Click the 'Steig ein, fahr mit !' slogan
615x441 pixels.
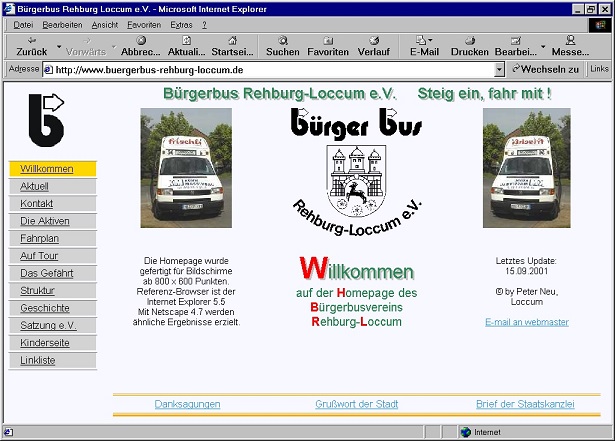coord(484,93)
